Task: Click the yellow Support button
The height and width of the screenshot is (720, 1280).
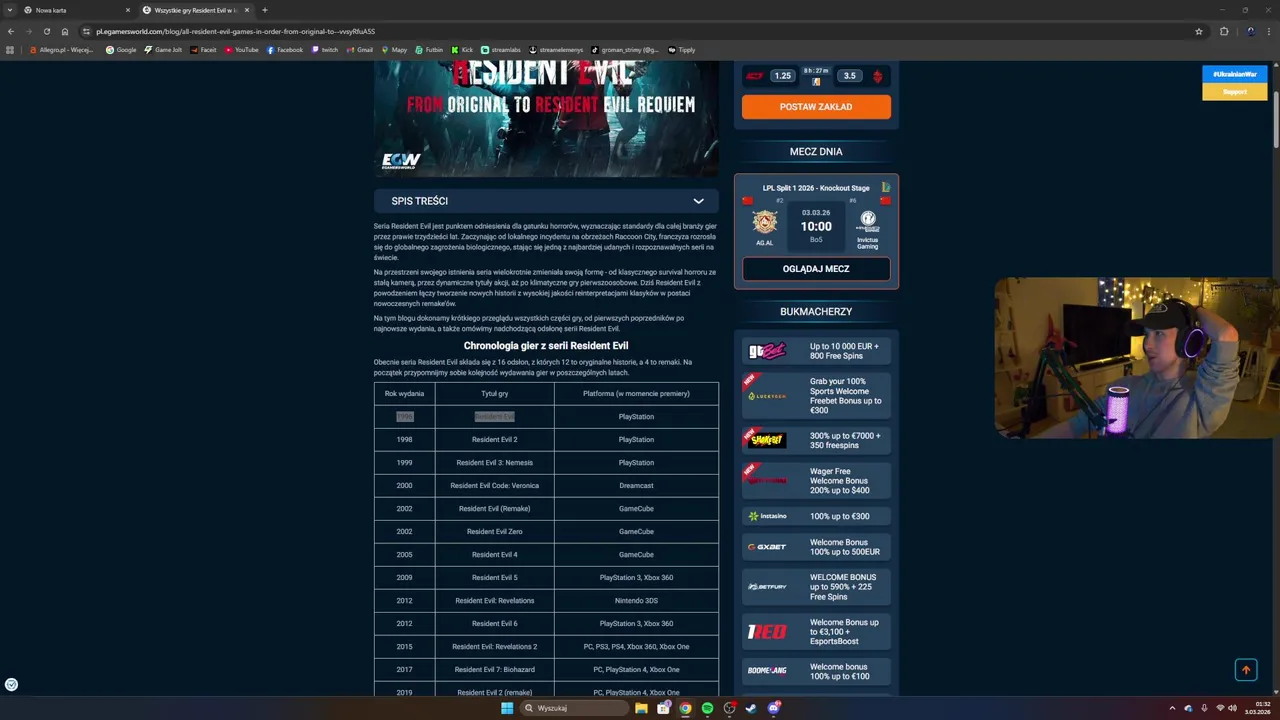Action: (x=1235, y=92)
